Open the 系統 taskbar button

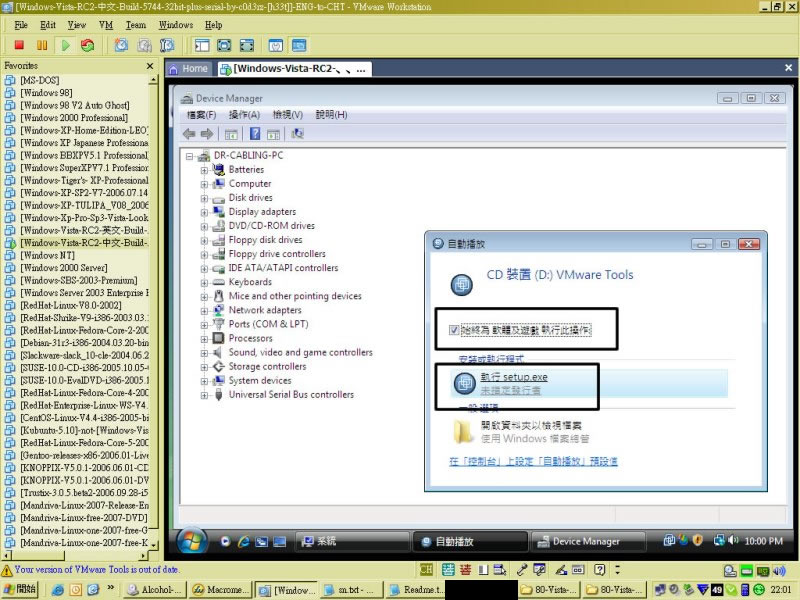click(x=352, y=542)
